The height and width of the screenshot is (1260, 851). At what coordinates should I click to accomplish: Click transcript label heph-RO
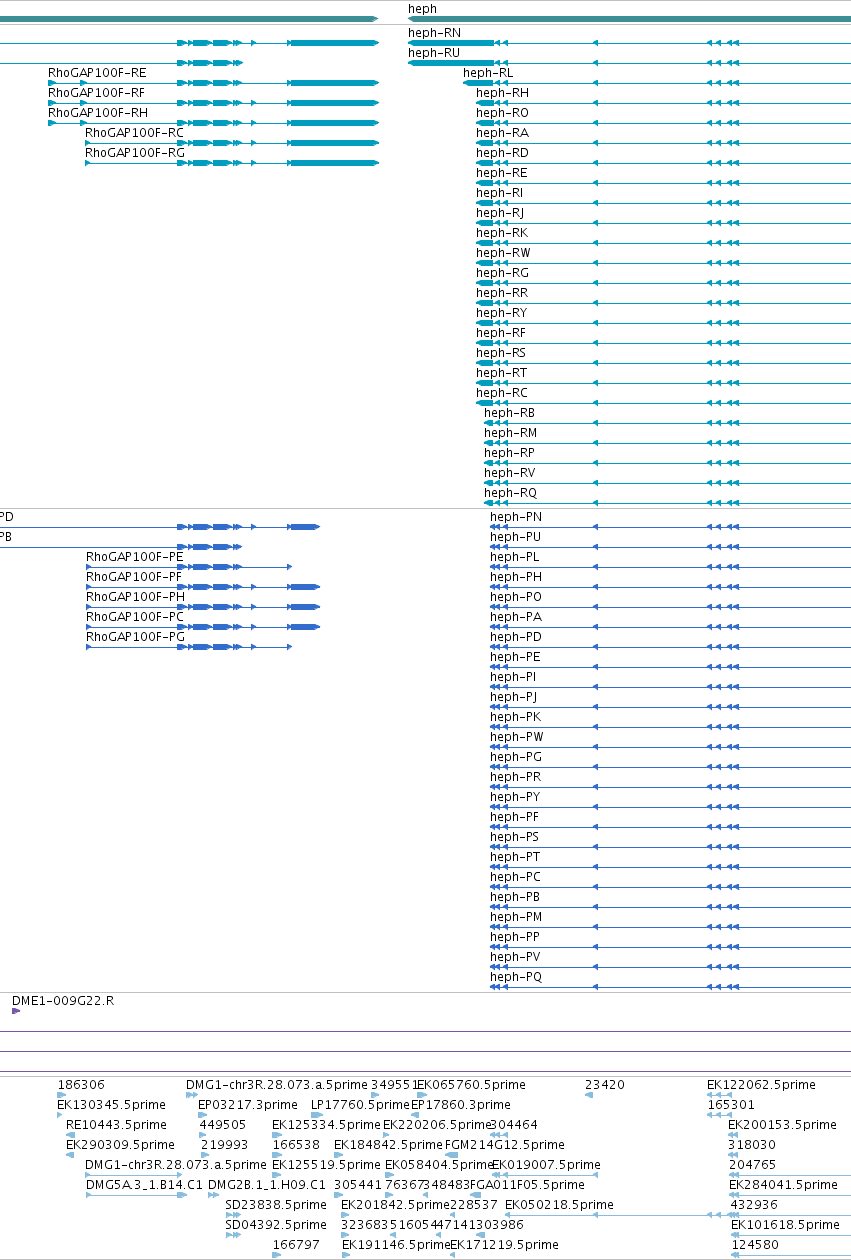point(502,113)
